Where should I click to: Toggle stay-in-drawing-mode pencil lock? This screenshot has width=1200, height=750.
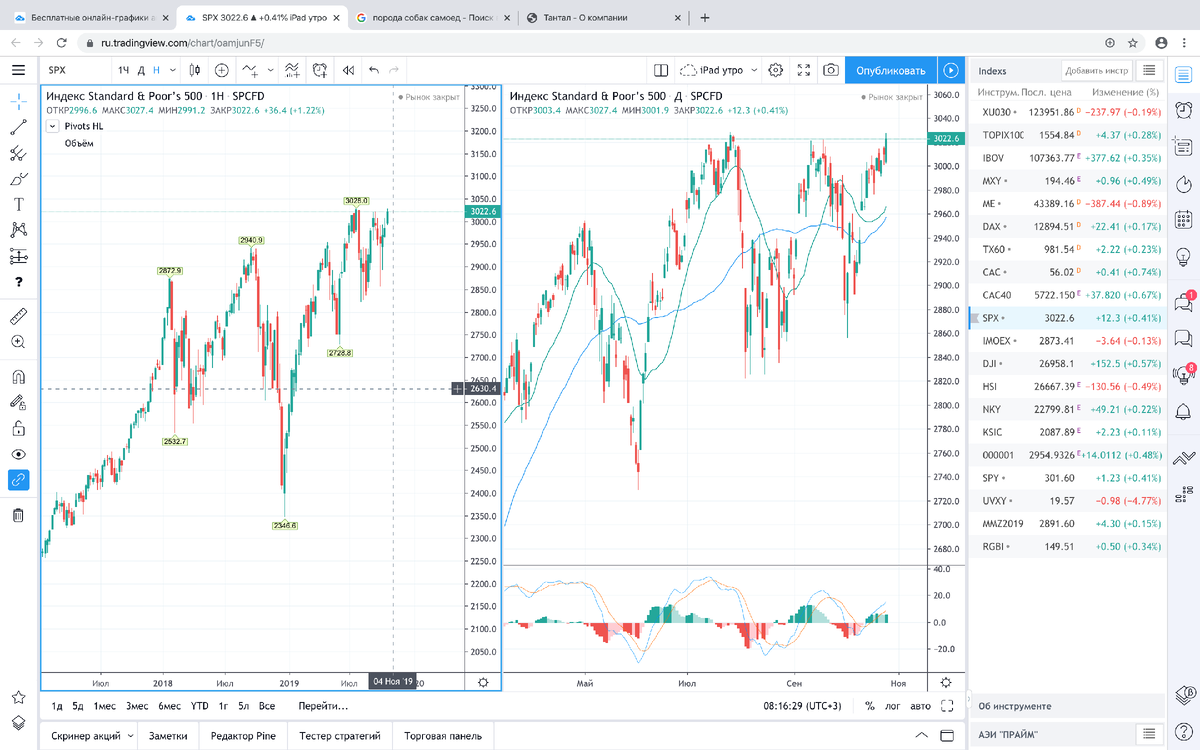tap(18, 403)
